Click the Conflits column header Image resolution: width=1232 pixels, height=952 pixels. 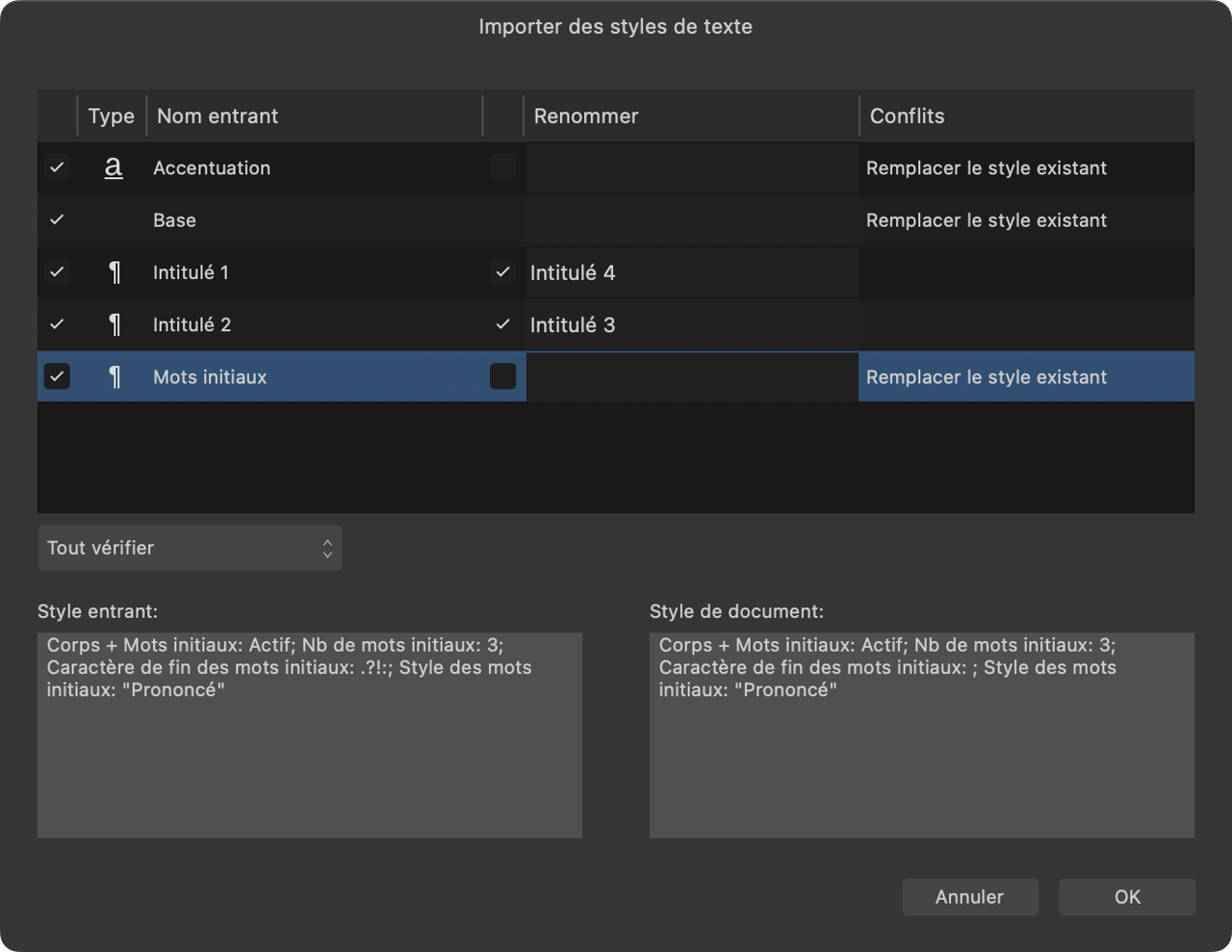(906, 116)
